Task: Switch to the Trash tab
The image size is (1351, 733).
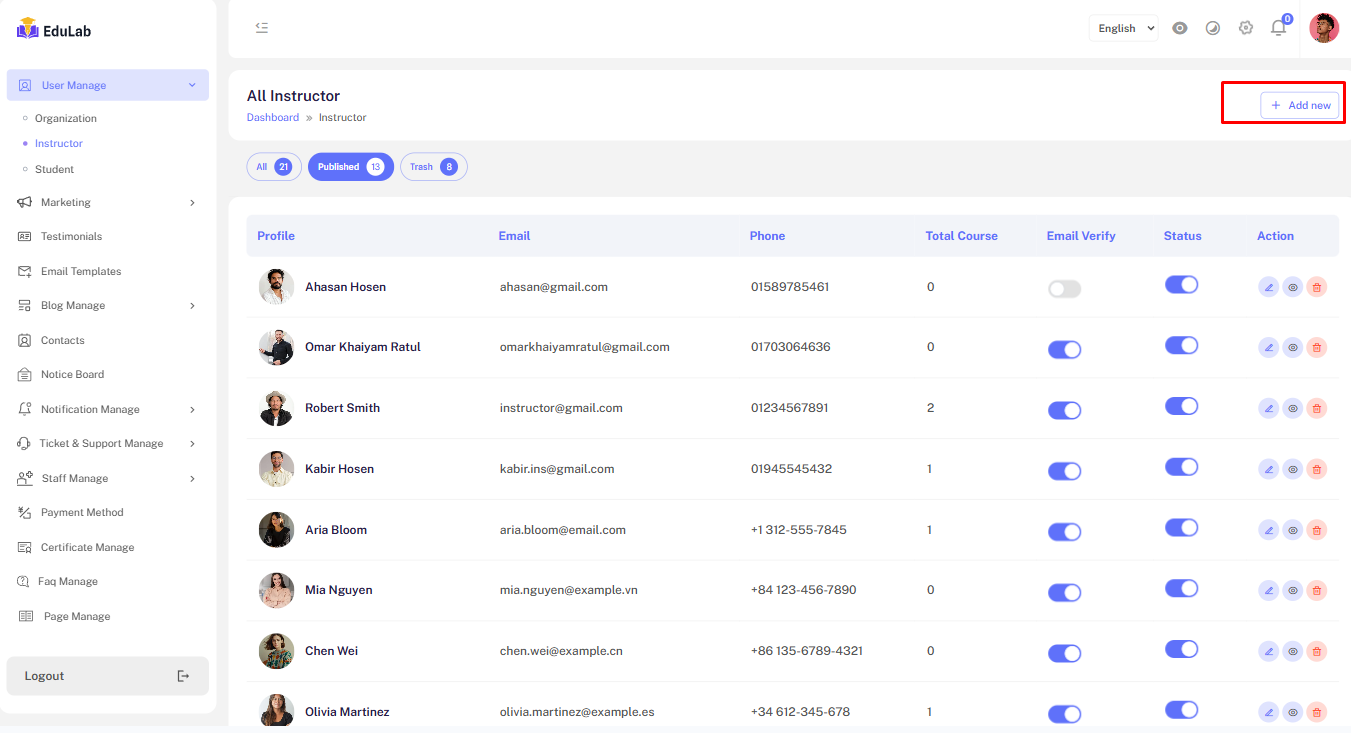Action: point(433,167)
